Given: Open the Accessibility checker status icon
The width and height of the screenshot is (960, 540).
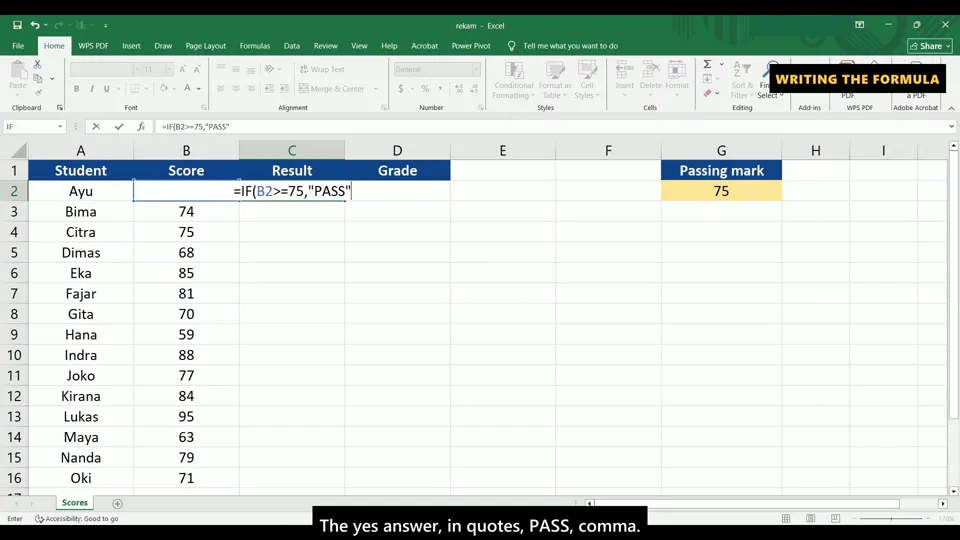Looking at the screenshot, I should [39, 519].
